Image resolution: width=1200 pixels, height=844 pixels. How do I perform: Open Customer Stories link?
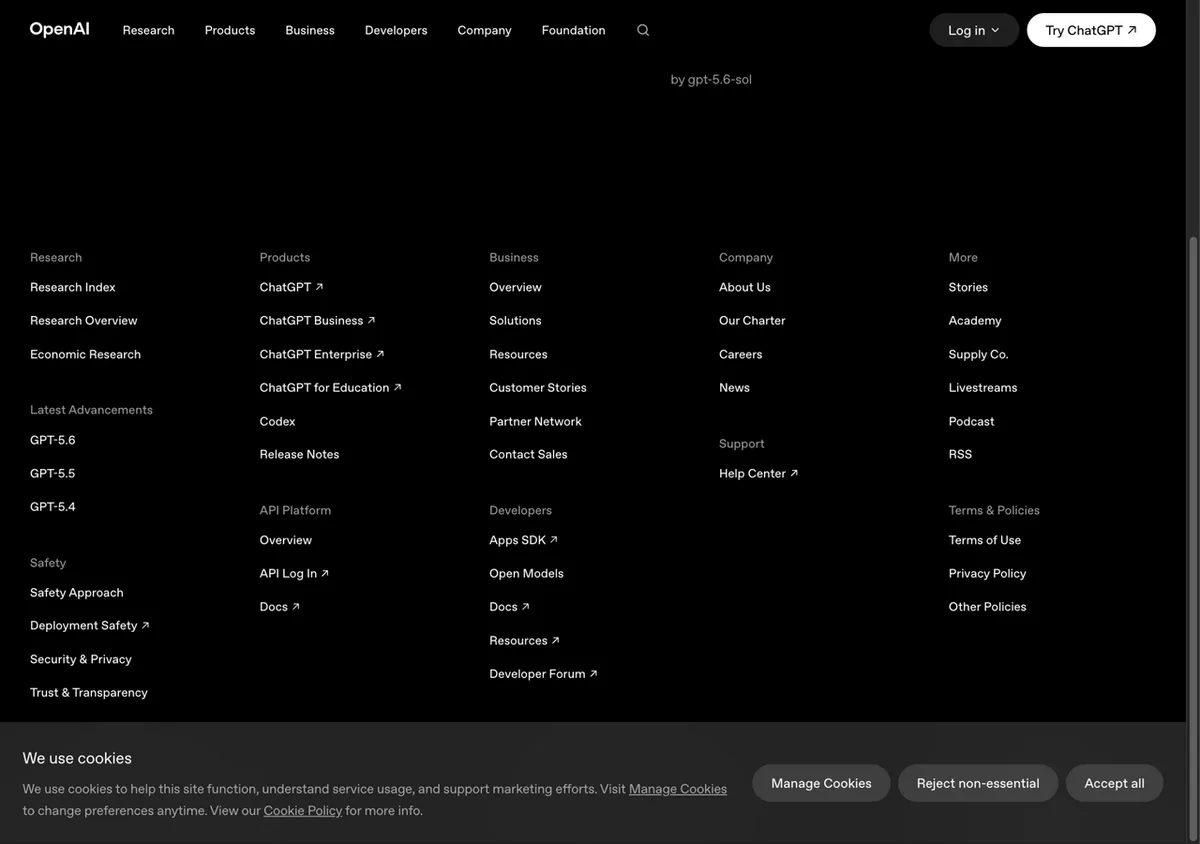538,388
